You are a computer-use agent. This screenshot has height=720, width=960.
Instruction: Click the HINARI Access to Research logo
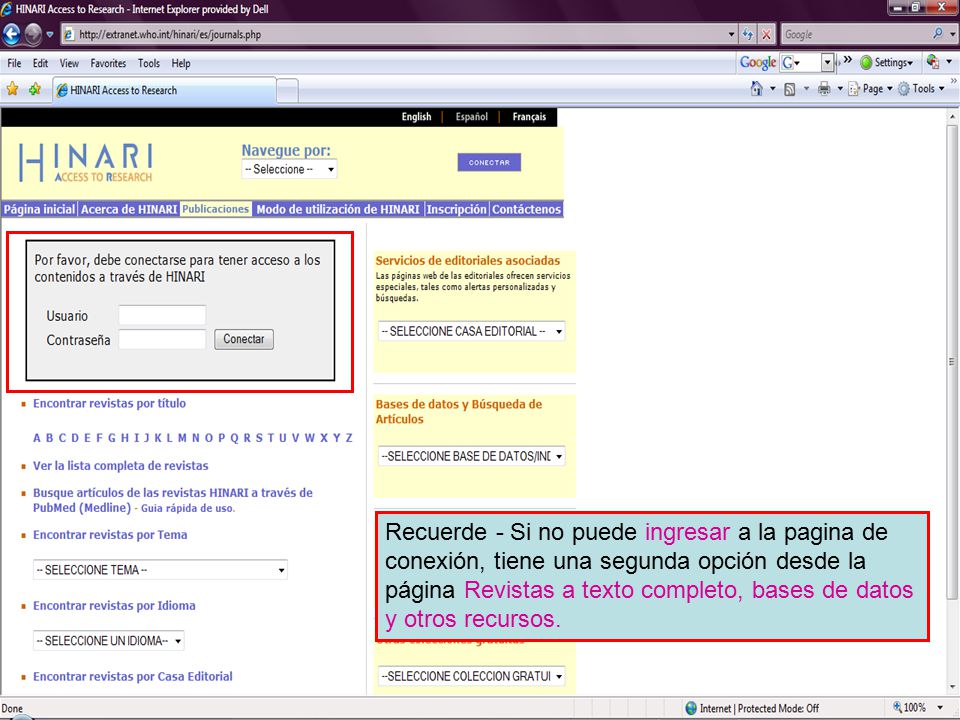86,163
